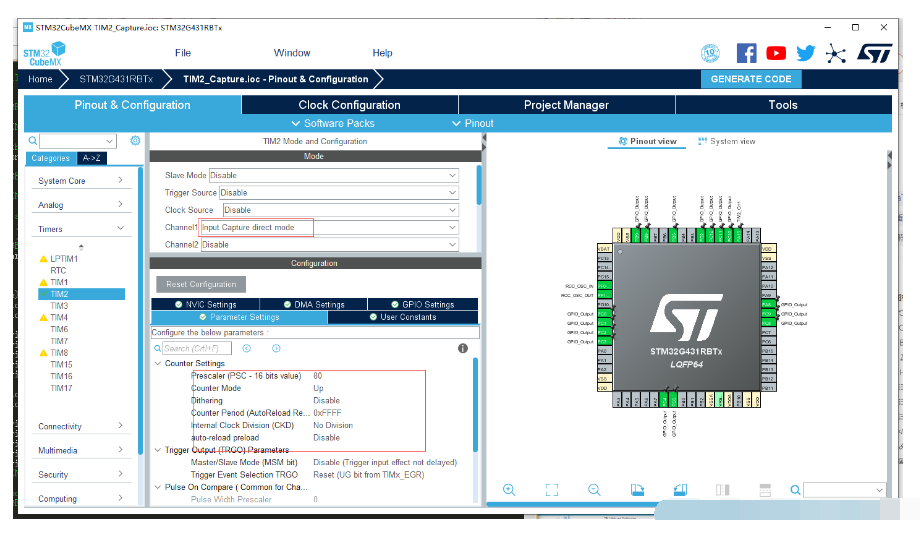This screenshot has width=921, height=543.
Task: Click the STM32CubeMX logo
Action: point(44,54)
